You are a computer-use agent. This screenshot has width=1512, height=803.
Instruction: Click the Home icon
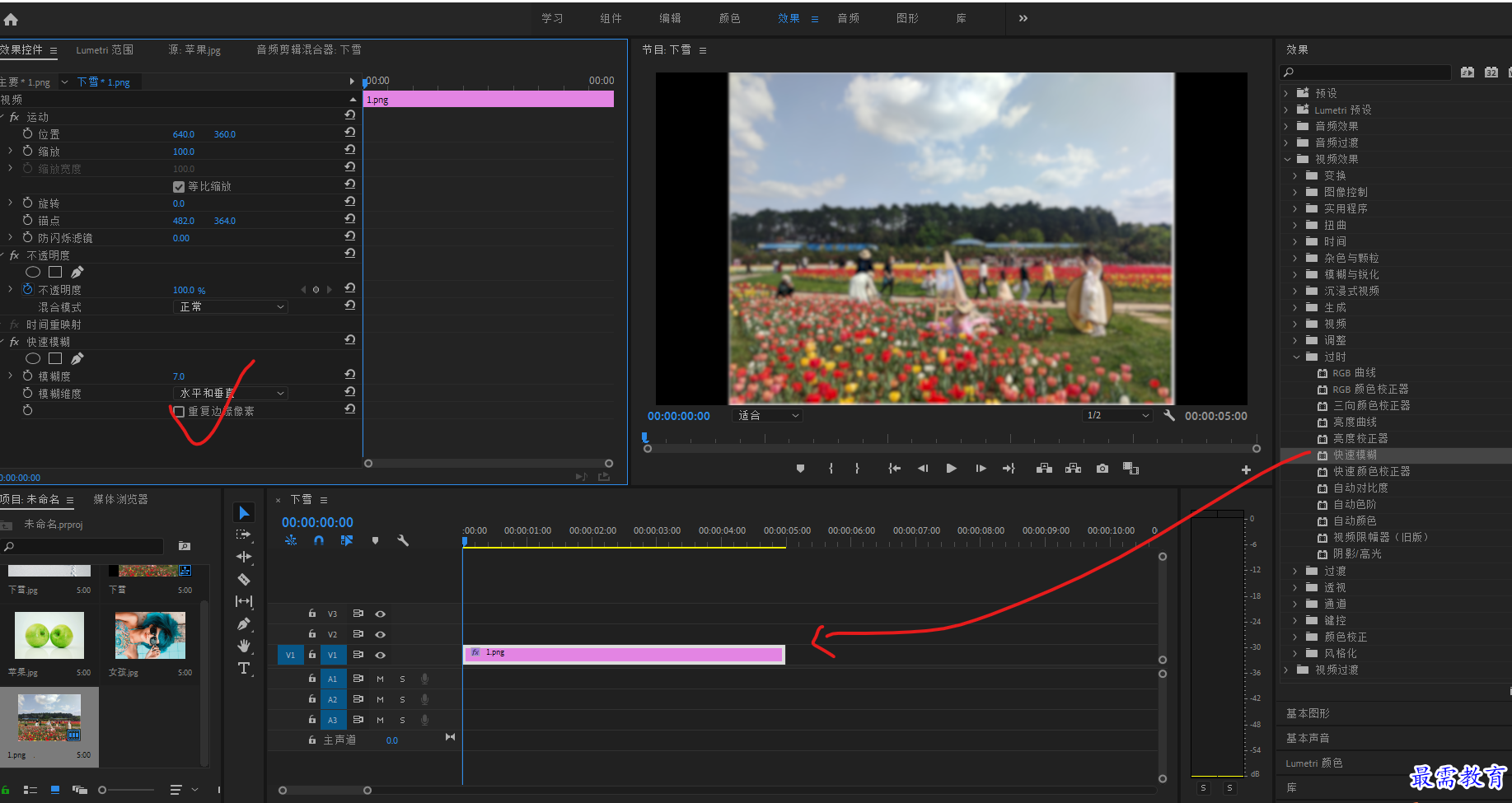point(11,19)
